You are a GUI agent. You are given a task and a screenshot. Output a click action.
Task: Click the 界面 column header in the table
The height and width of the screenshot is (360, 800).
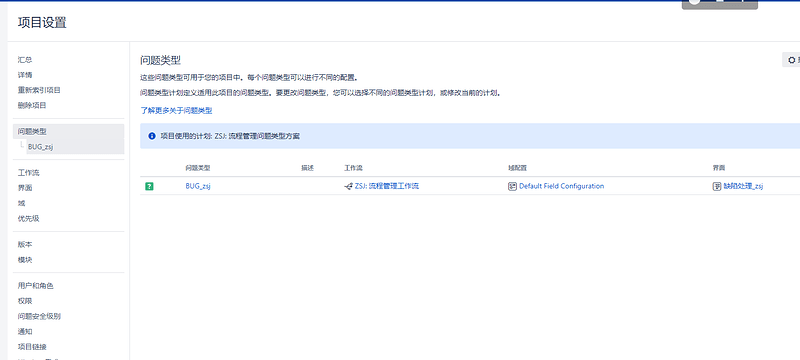[x=719, y=168]
